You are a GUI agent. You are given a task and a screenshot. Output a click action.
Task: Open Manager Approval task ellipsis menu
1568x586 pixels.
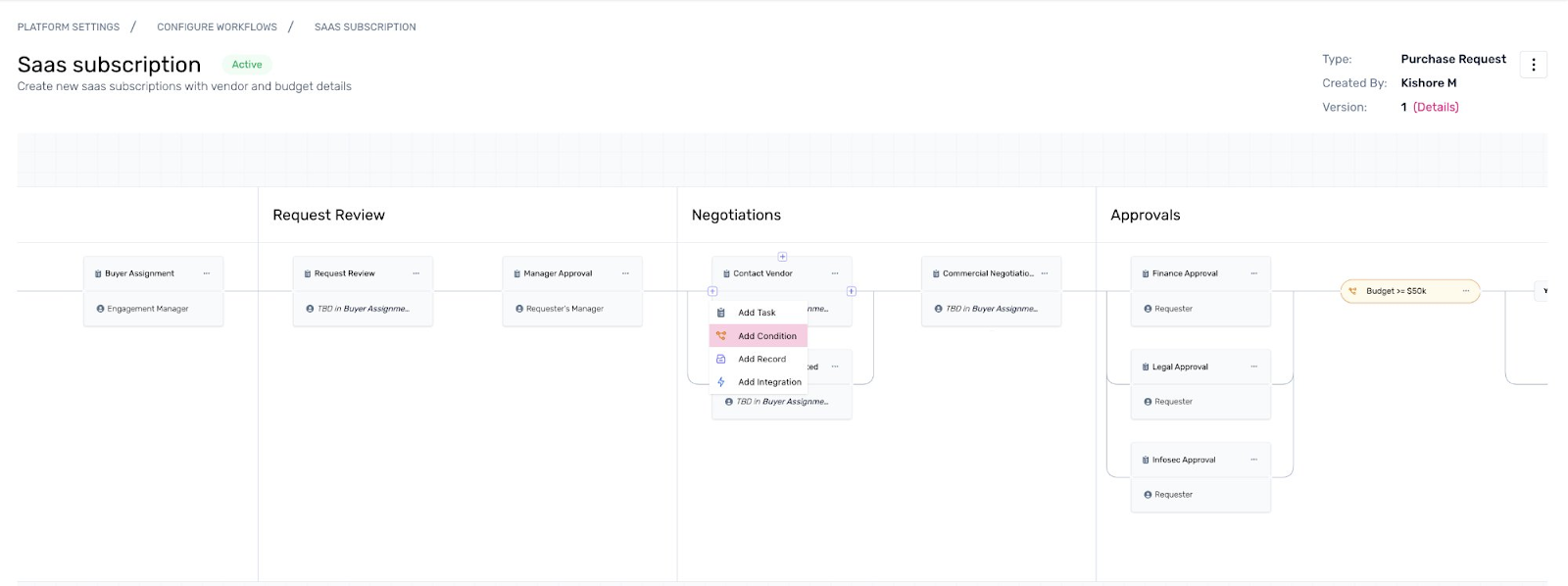pyautogui.click(x=625, y=273)
